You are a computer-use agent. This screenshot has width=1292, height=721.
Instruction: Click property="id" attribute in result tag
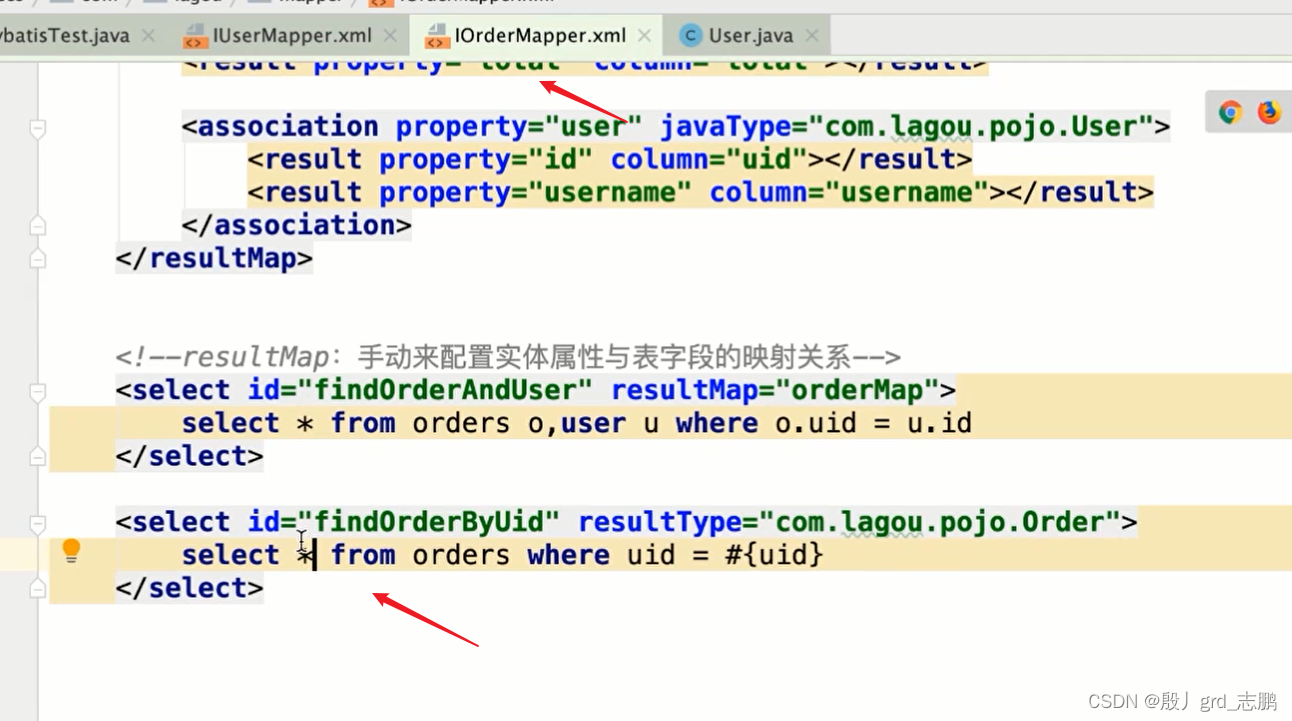486,160
